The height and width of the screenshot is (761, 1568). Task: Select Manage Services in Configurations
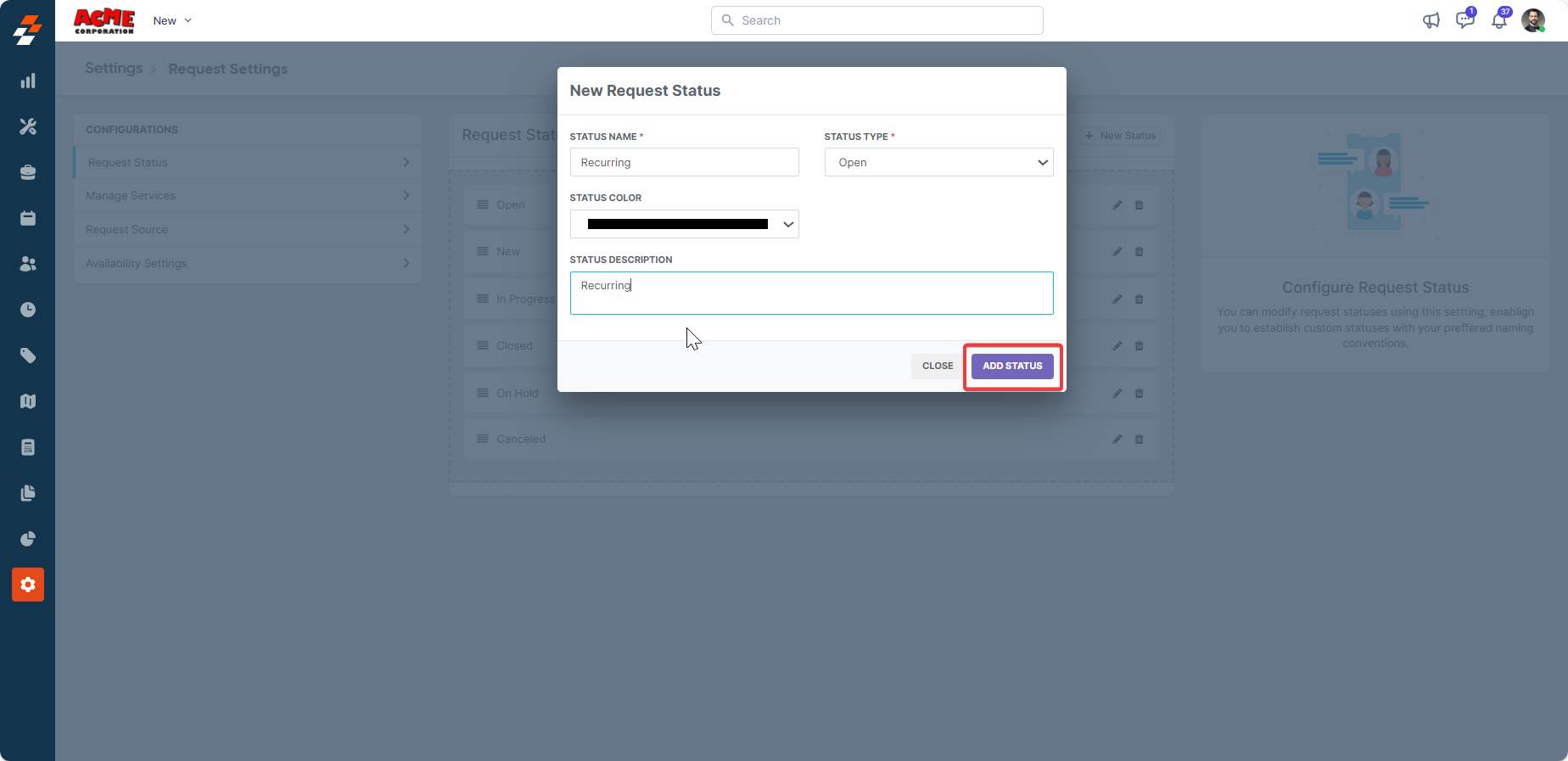coord(248,195)
